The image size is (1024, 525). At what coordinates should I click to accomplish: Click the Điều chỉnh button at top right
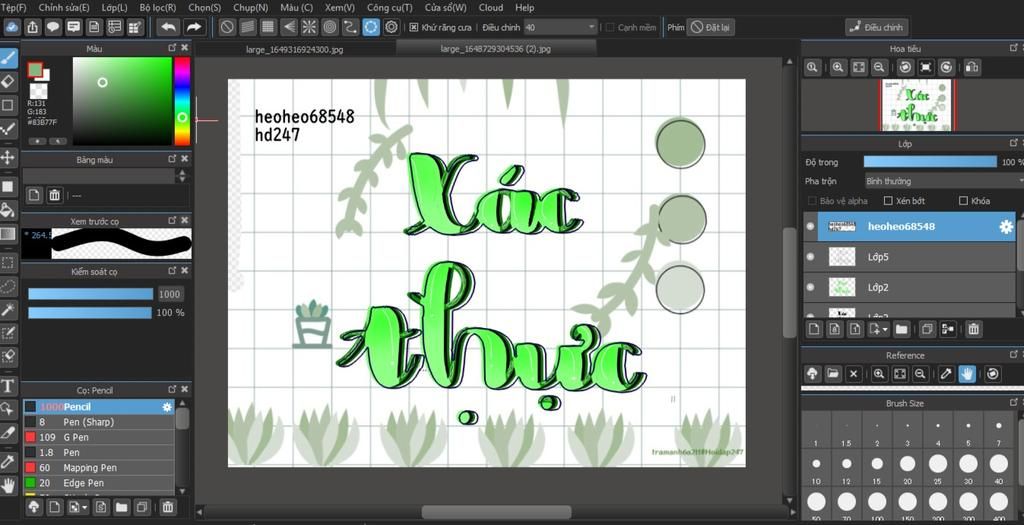[x=876, y=27]
